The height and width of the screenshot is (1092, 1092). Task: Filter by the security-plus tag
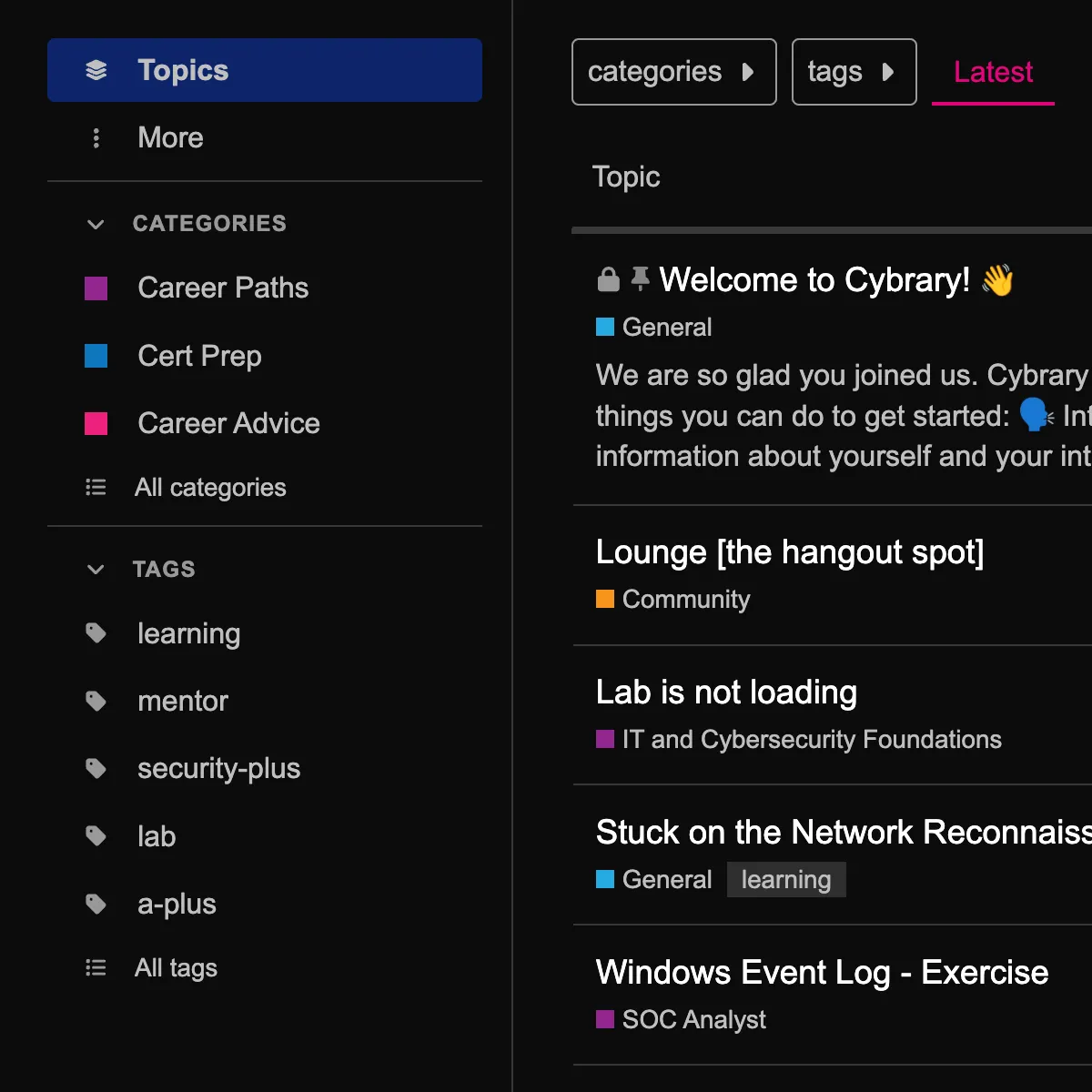[x=265, y=769]
